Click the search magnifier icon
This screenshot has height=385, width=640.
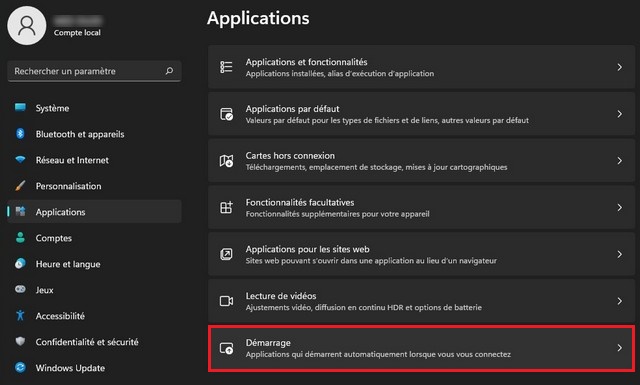(x=169, y=71)
